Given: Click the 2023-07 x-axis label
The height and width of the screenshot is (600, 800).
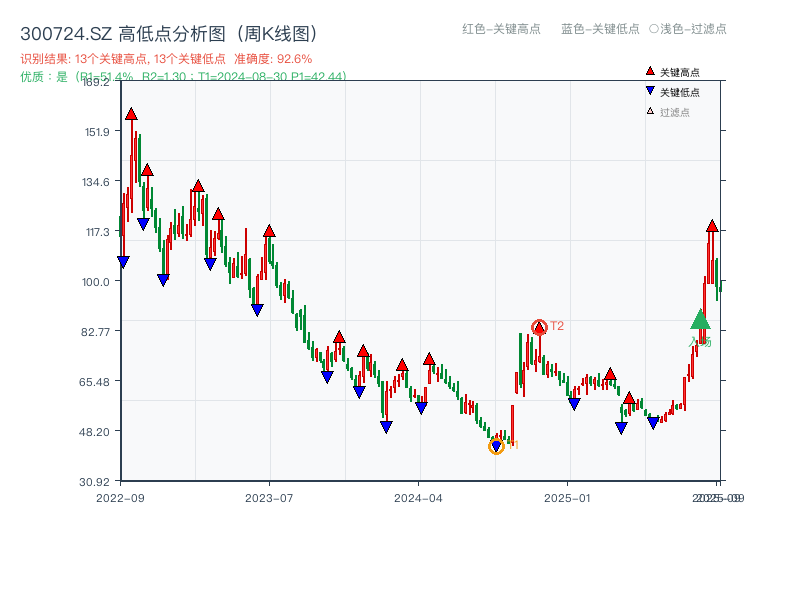Looking at the screenshot, I should coord(269,498).
